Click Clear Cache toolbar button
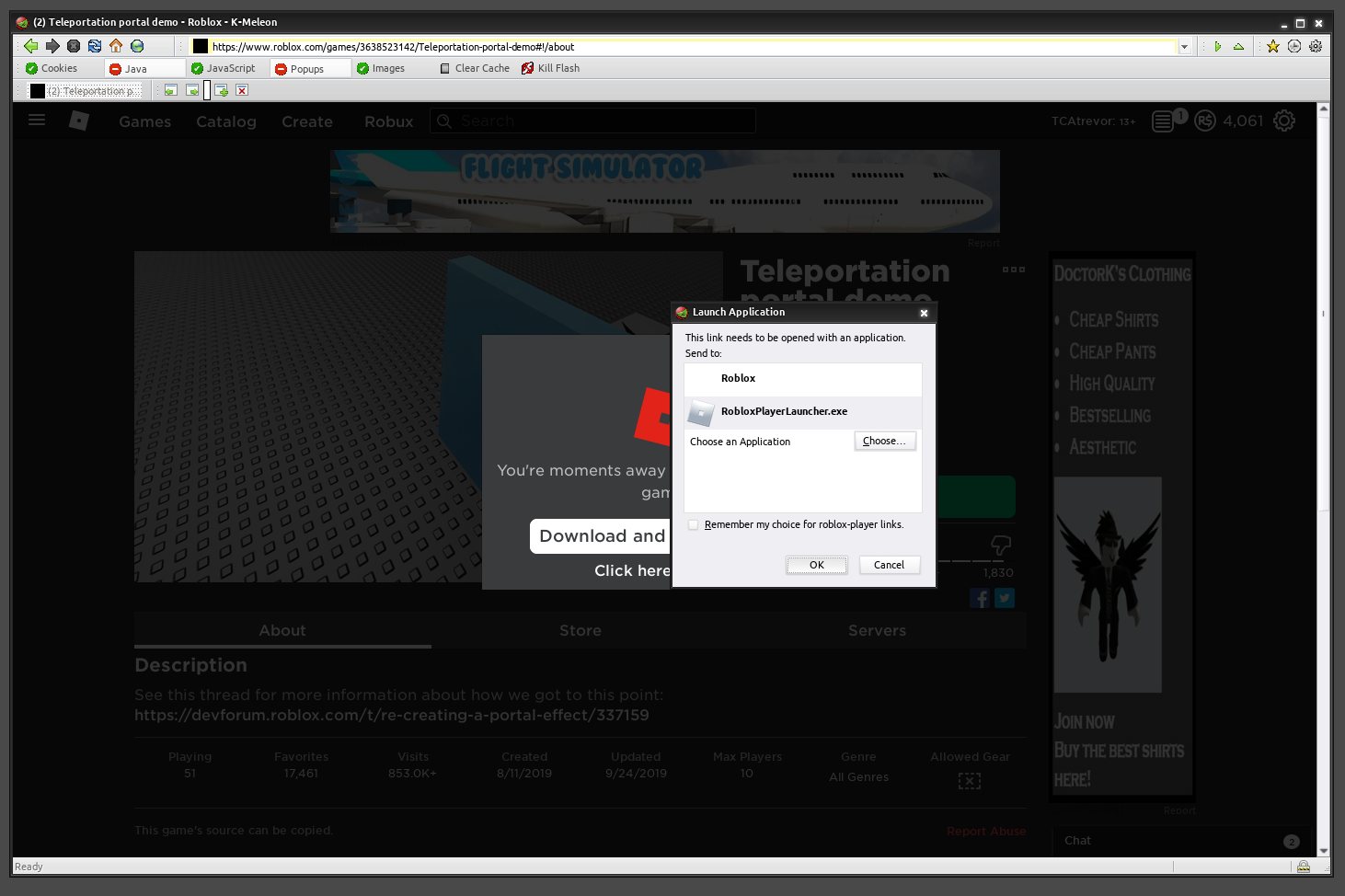Image resolution: width=1345 pixels, height=896 pixels. pyautogui.click(x=475, y=68)
